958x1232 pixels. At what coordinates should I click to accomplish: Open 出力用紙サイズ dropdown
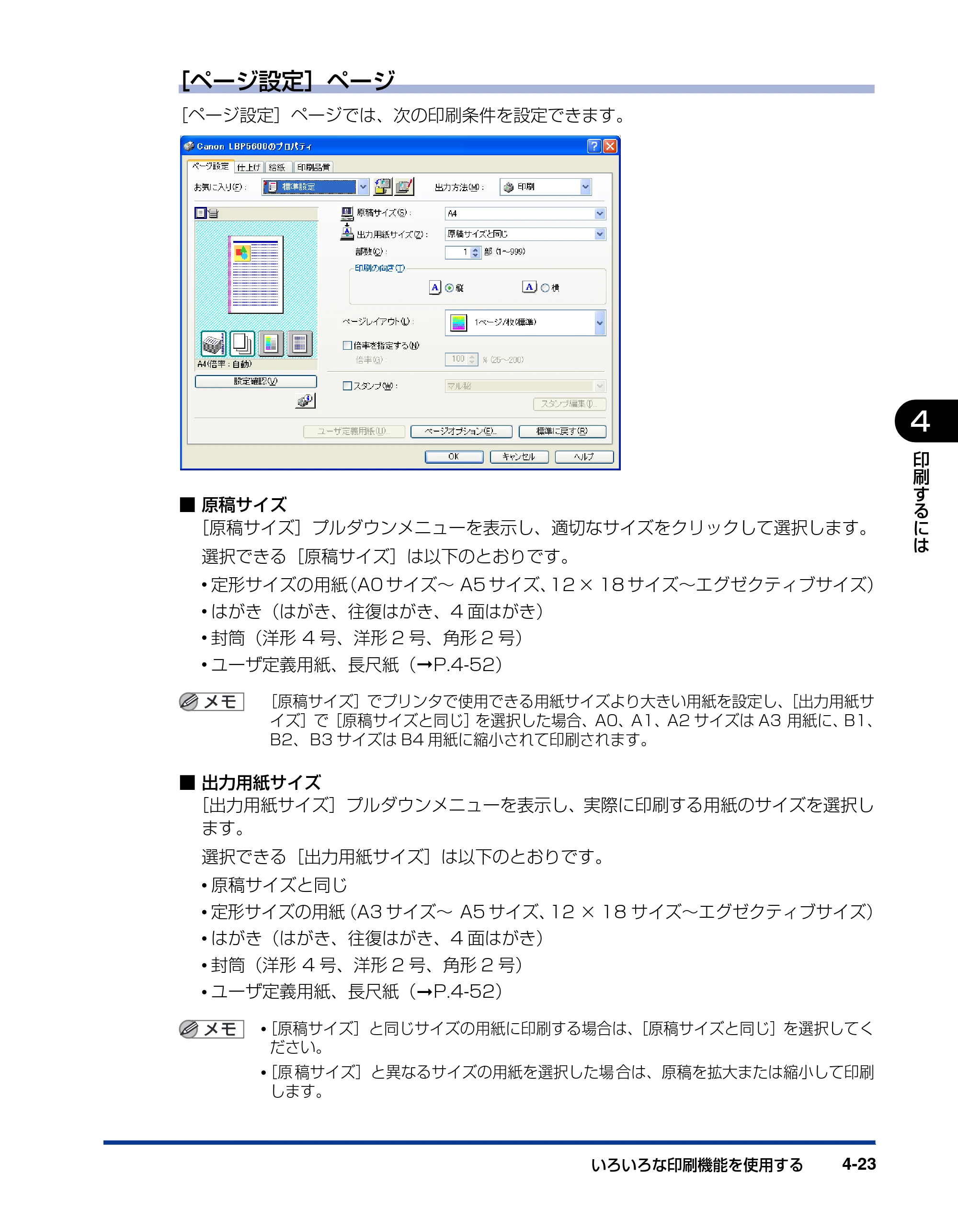click(525, 234)
